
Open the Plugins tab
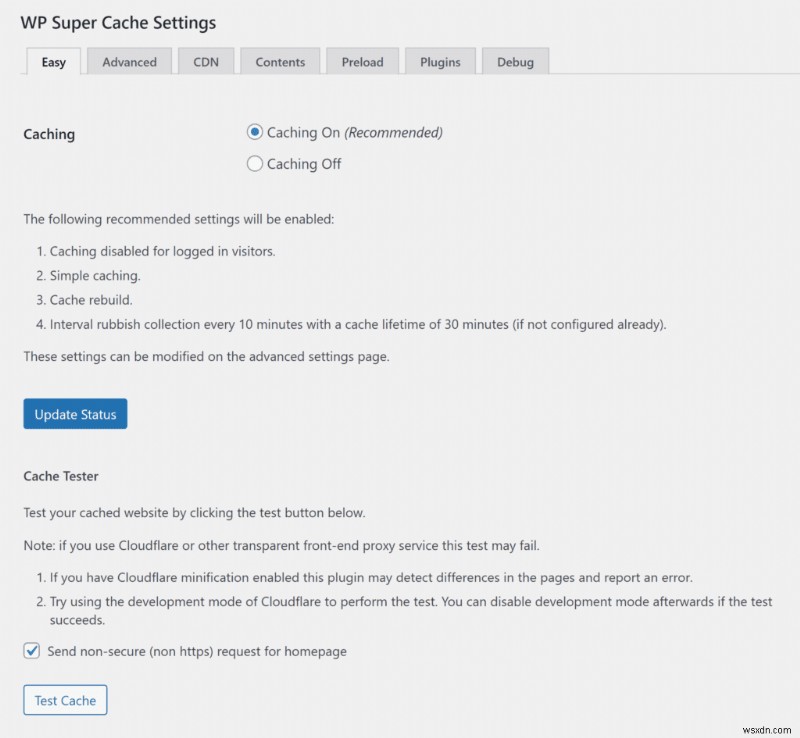440,61
